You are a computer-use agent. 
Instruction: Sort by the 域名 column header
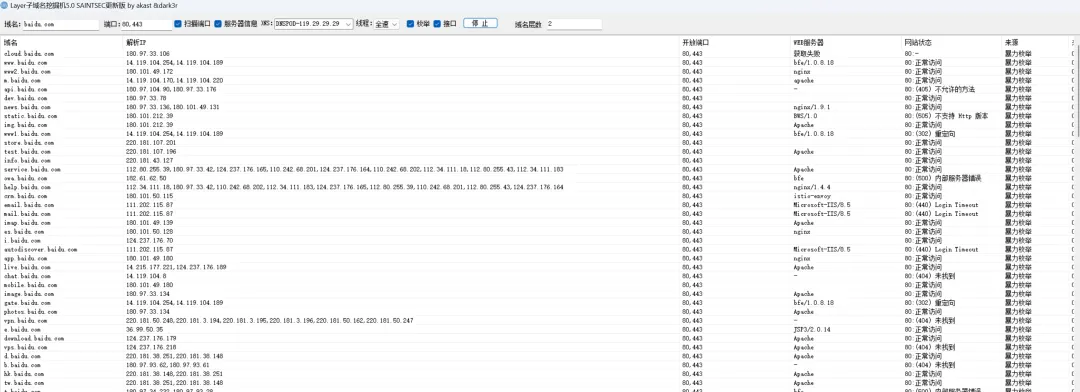62,42
